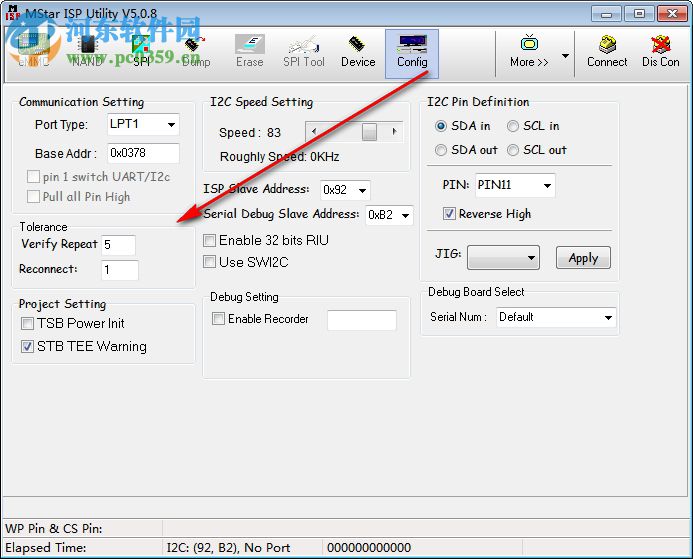Click the Dis Con icon
Screen dimensions: 693x559
(661, 51)
